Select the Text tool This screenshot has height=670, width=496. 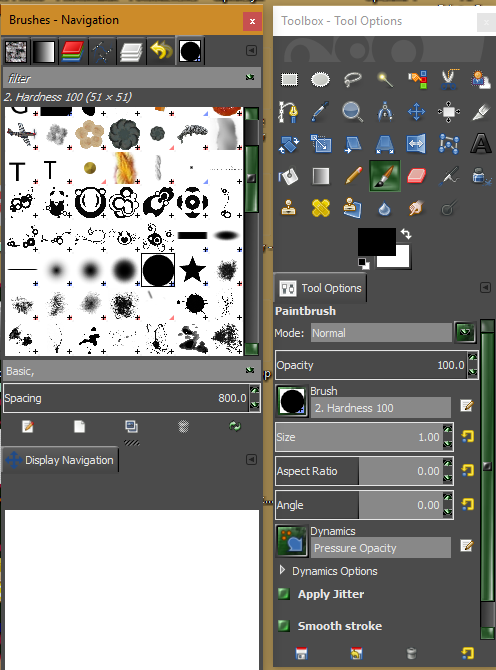(x=481, y=144)
